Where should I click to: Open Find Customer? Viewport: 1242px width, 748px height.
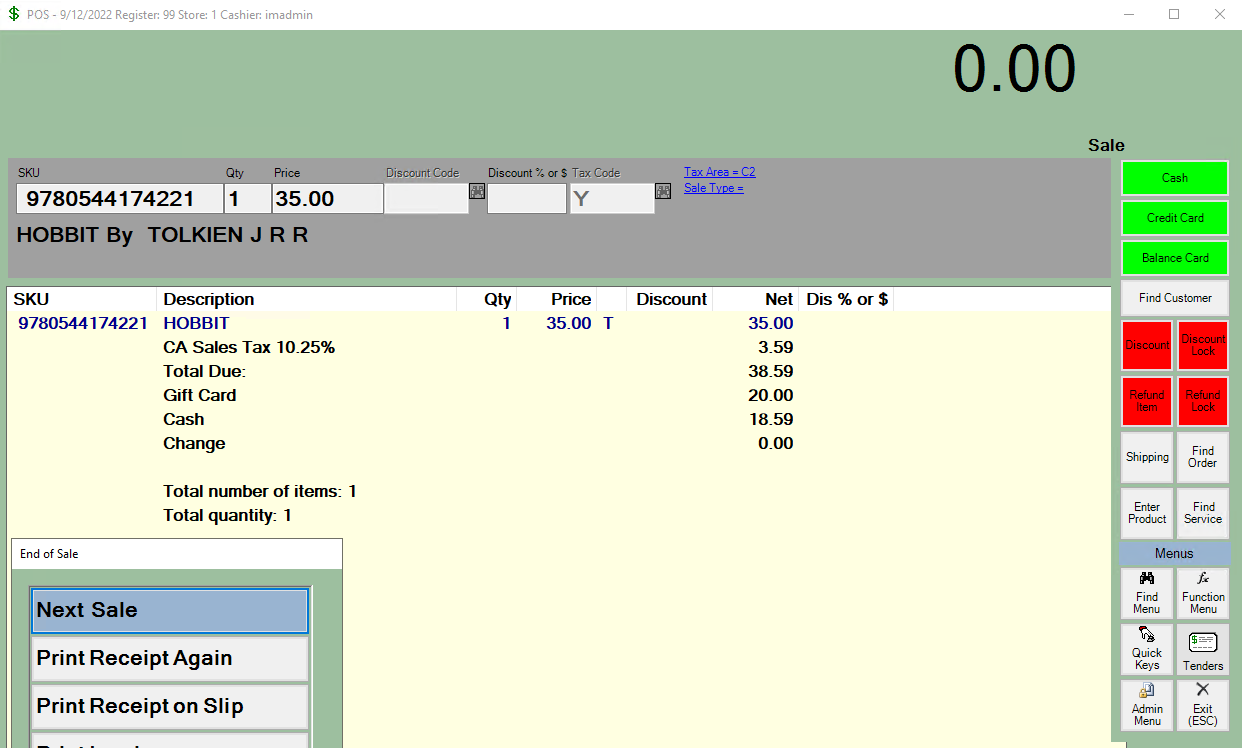[1175, 298]
